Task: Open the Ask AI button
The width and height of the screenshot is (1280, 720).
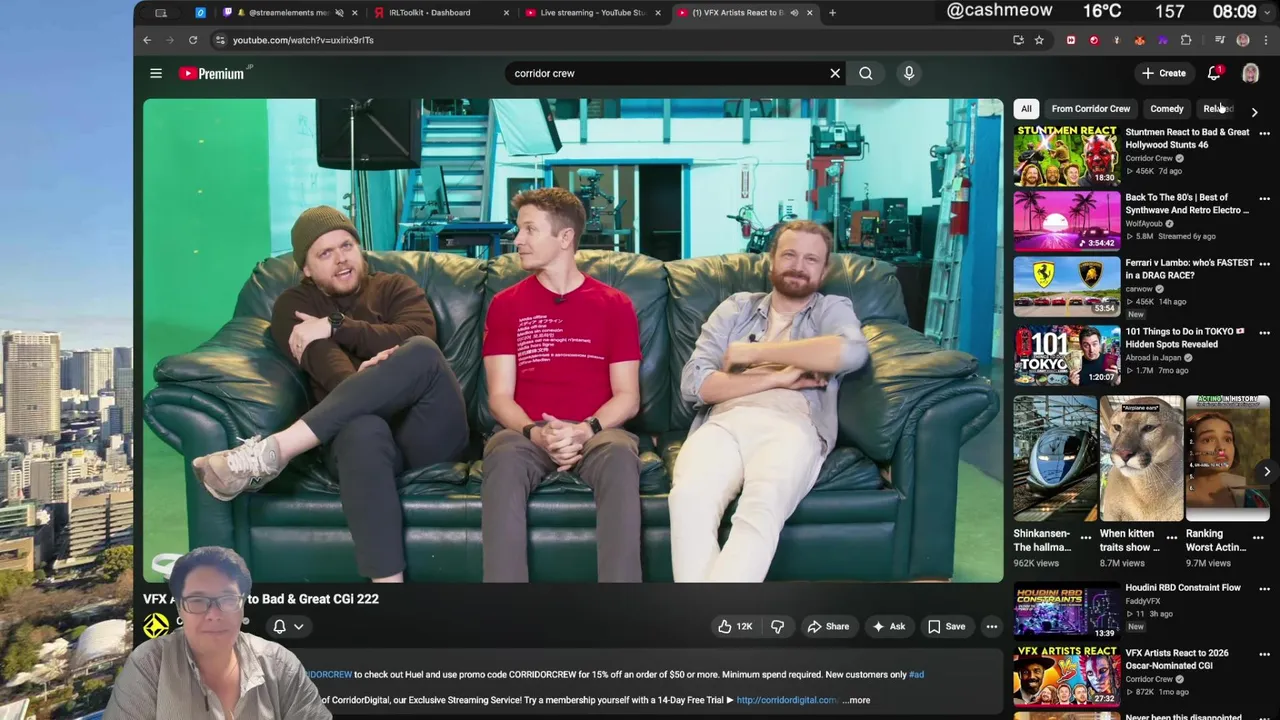Action: click(889, 626)
